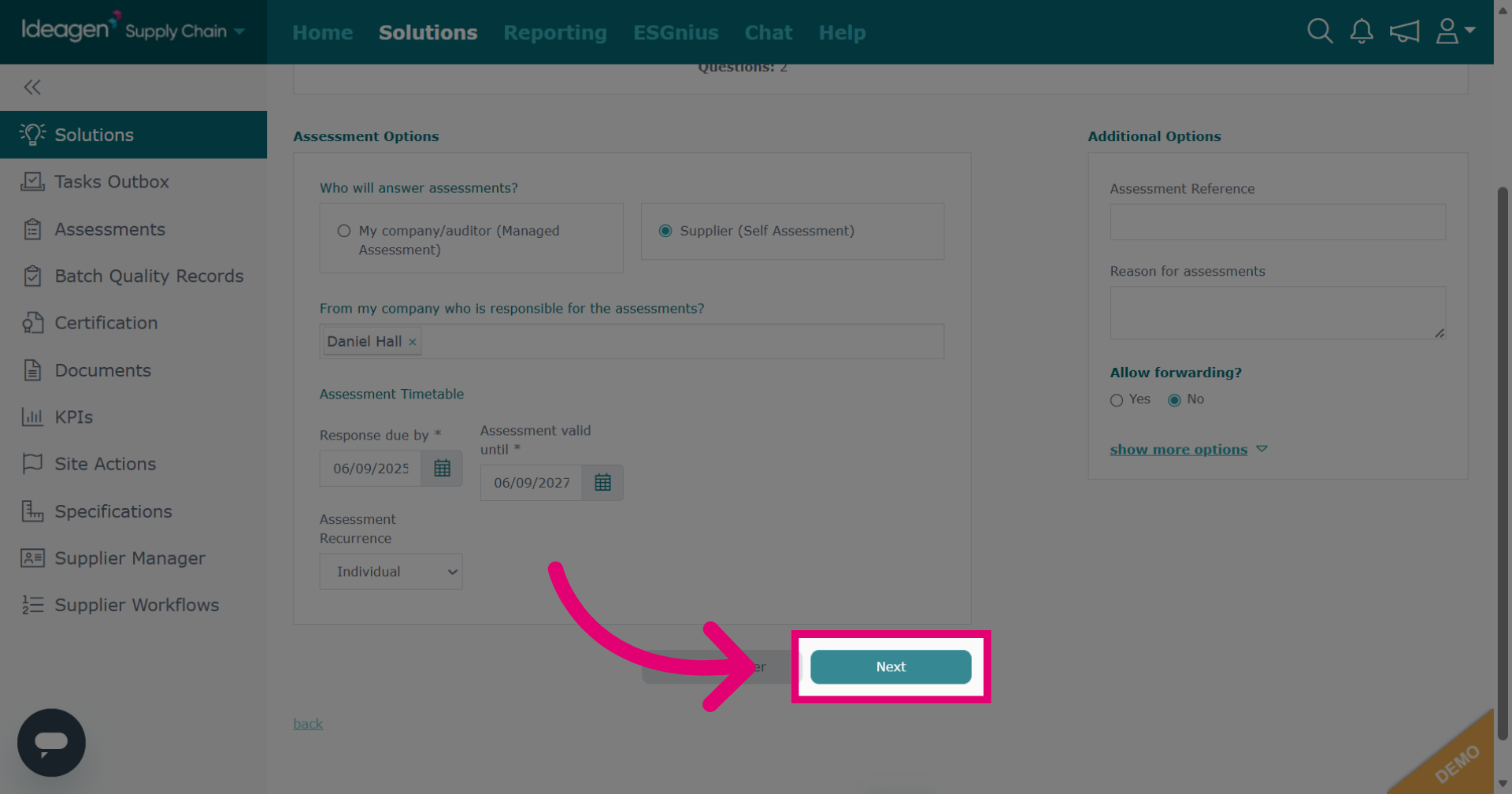Screen dimensions: 1512x794
Task: Open the announcements megaphone icon
Action: pyautogui.click(x=1404, y=32)
